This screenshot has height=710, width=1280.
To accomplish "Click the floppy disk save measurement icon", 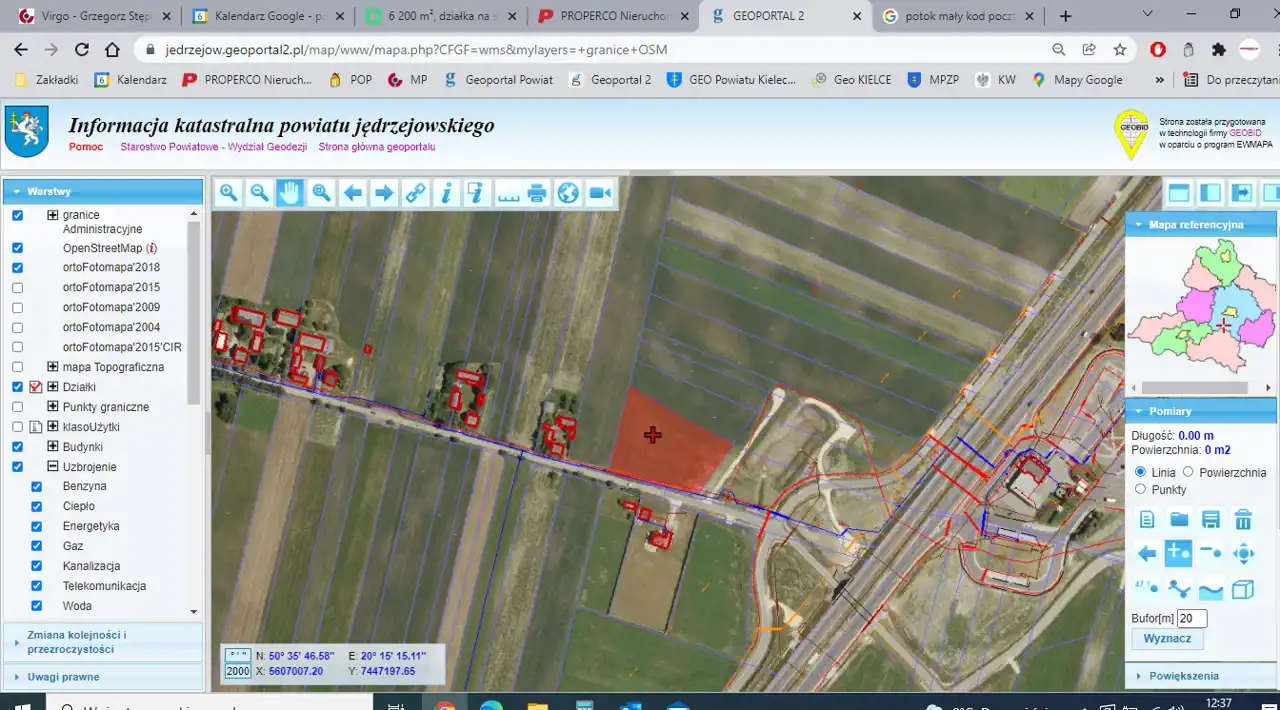I will click(1211, 519).
